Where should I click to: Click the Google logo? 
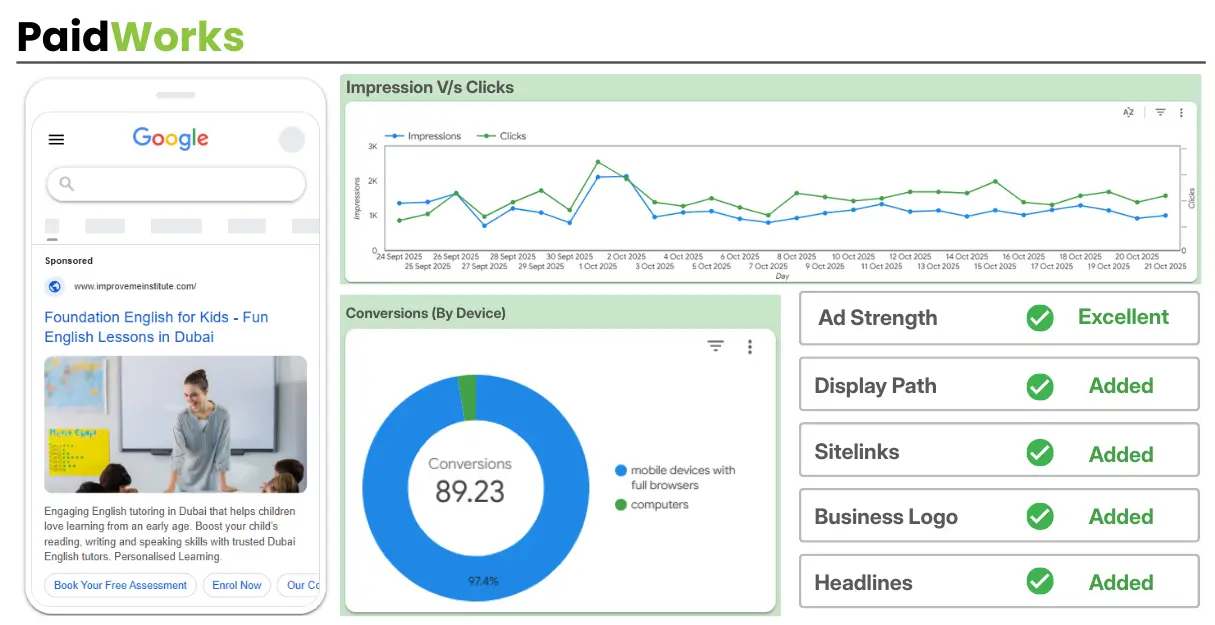pos(170,138)
